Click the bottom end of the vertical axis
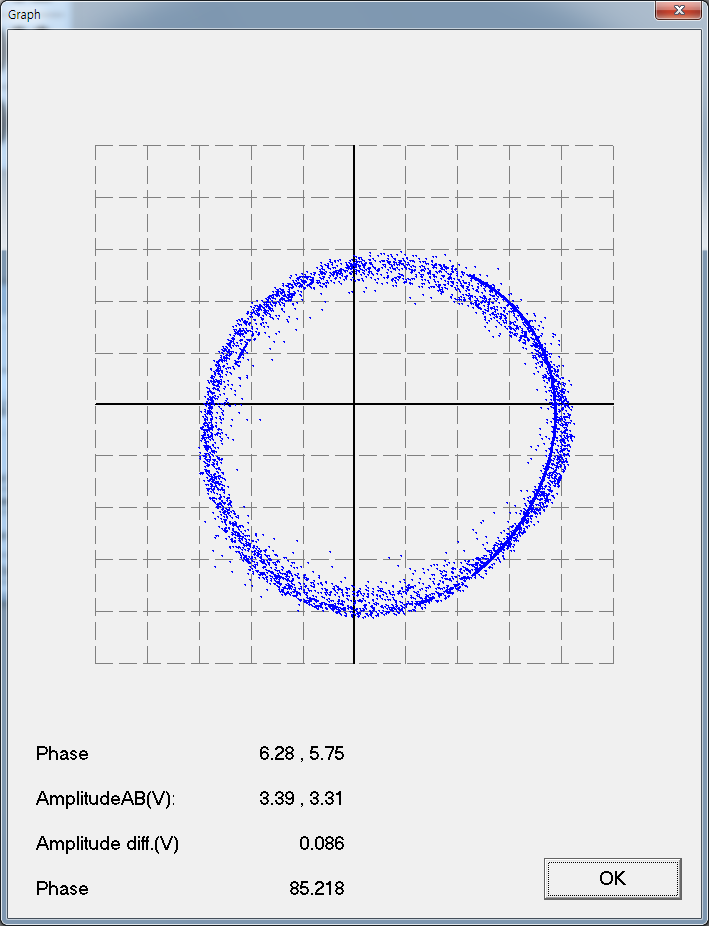Image resolution: width=709 pixels, height=926 pixels. pyautogui.click(x=354, y=660)
